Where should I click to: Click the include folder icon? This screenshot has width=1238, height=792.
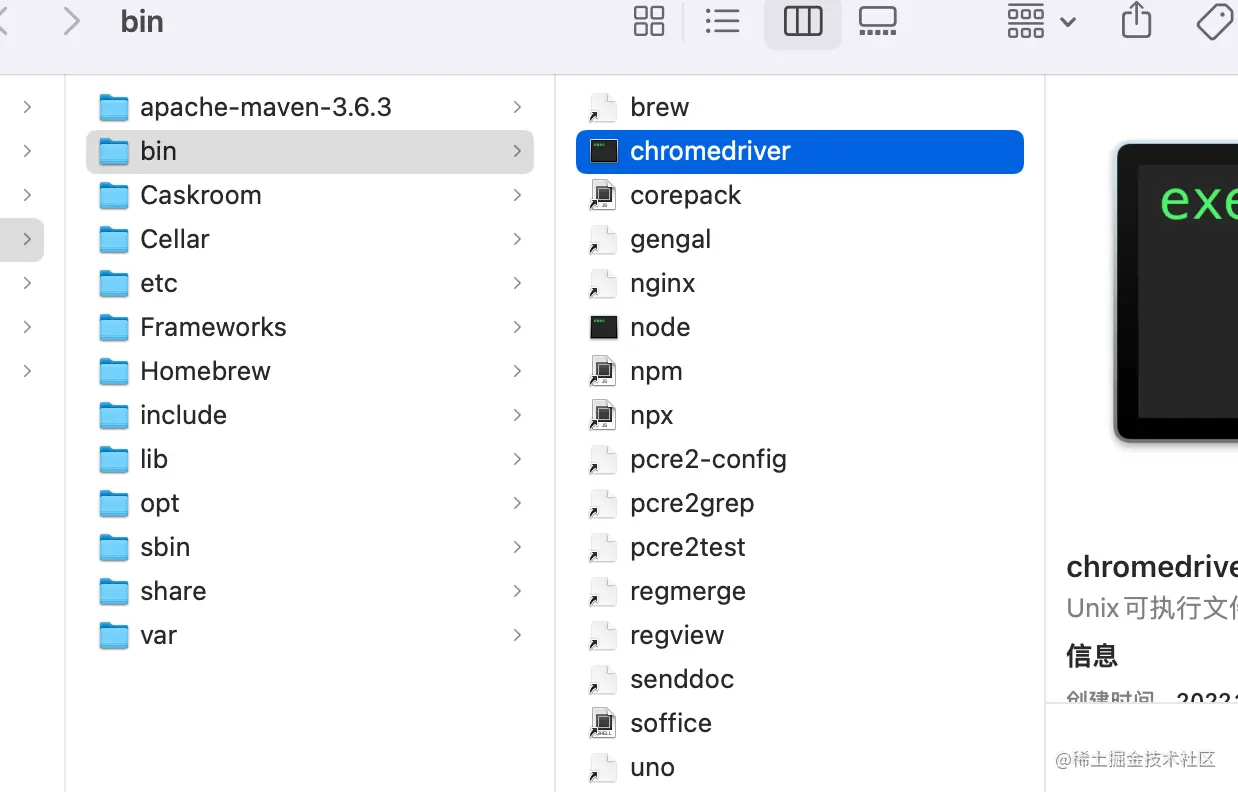click(x=114, y=415)
